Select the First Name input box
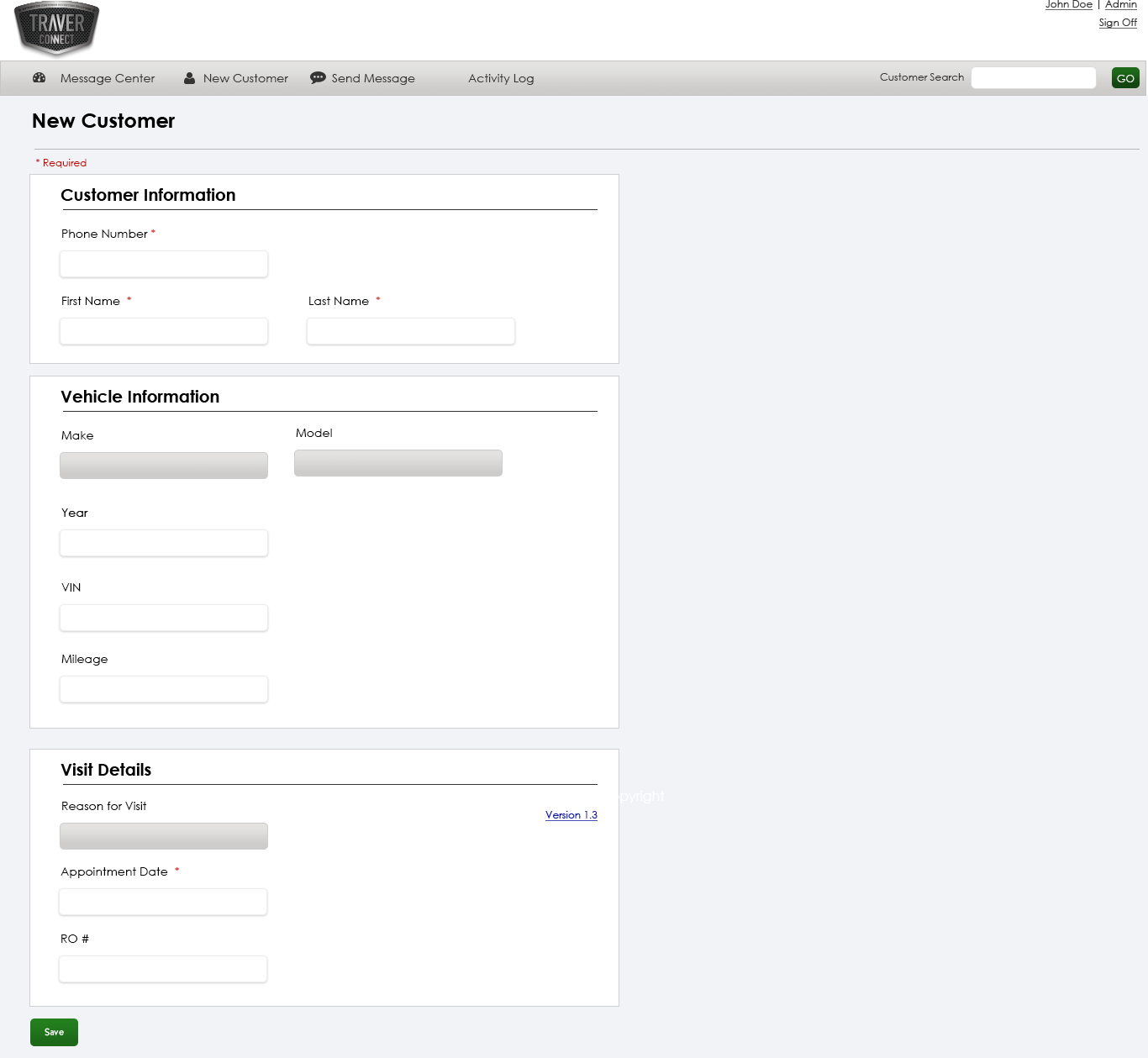 click(164, 331)
